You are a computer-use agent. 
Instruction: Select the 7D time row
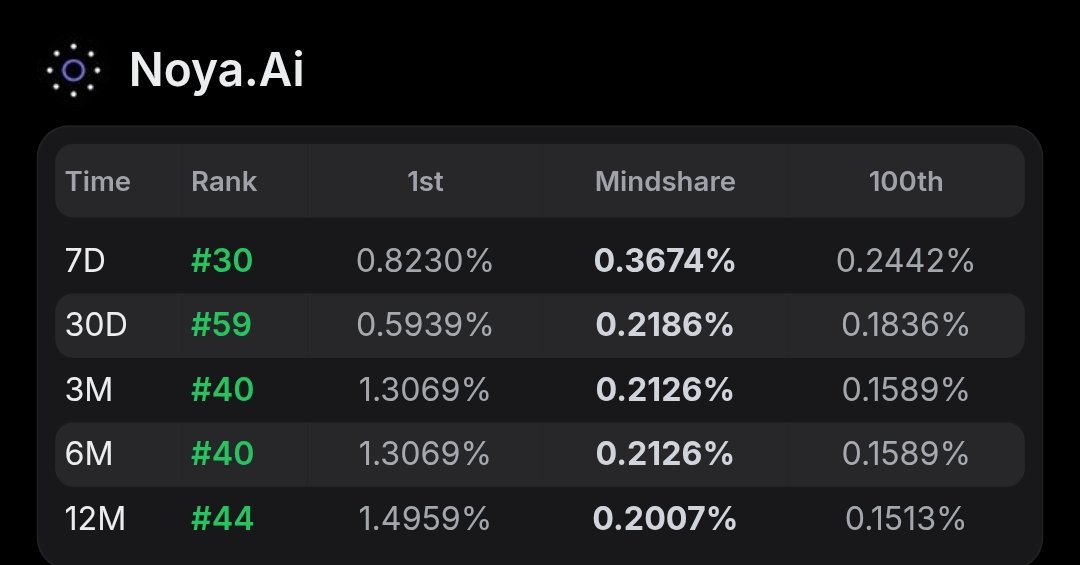click(540, 261)
